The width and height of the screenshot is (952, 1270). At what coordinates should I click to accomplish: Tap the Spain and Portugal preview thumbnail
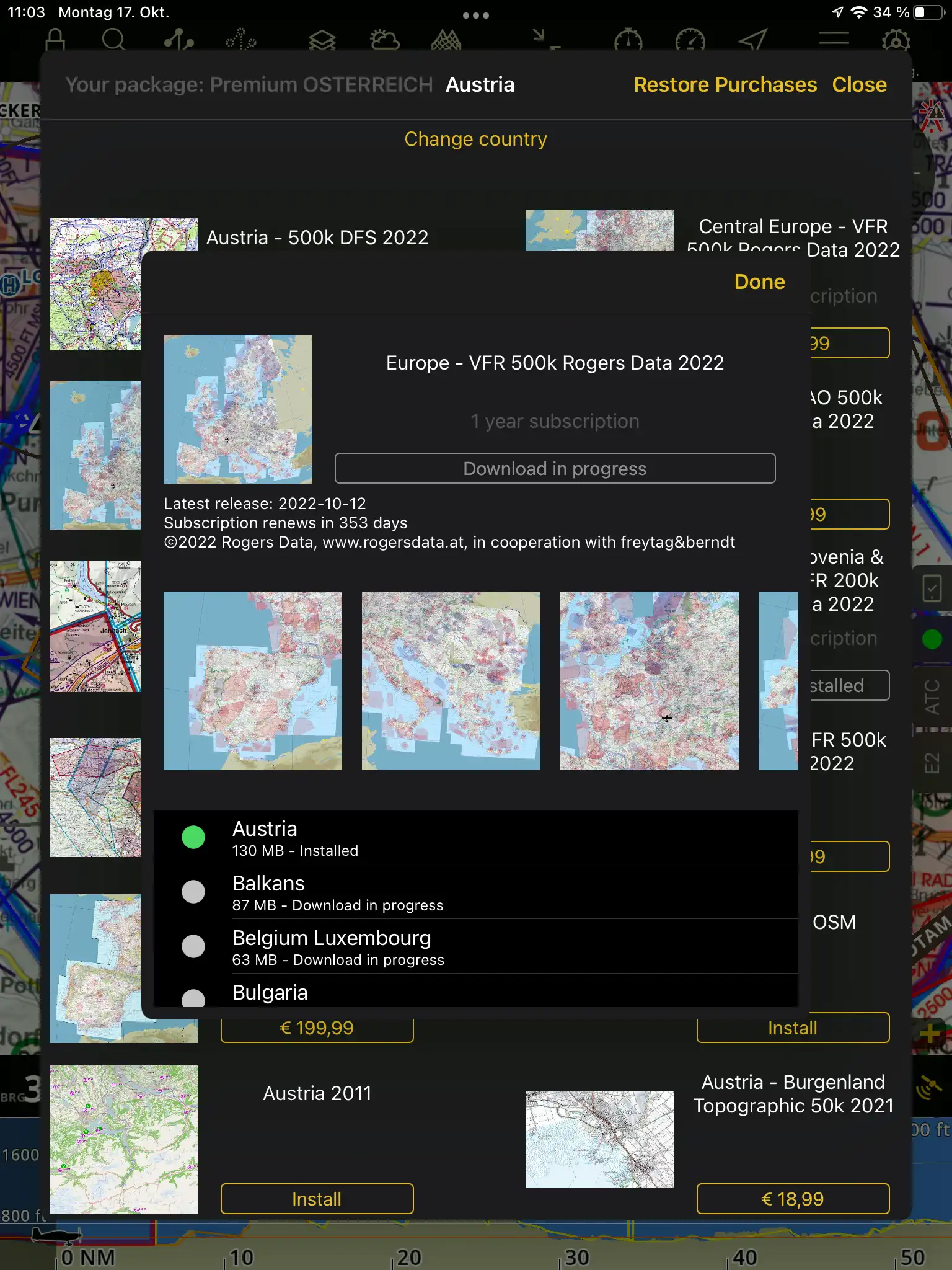click(253, 681)
